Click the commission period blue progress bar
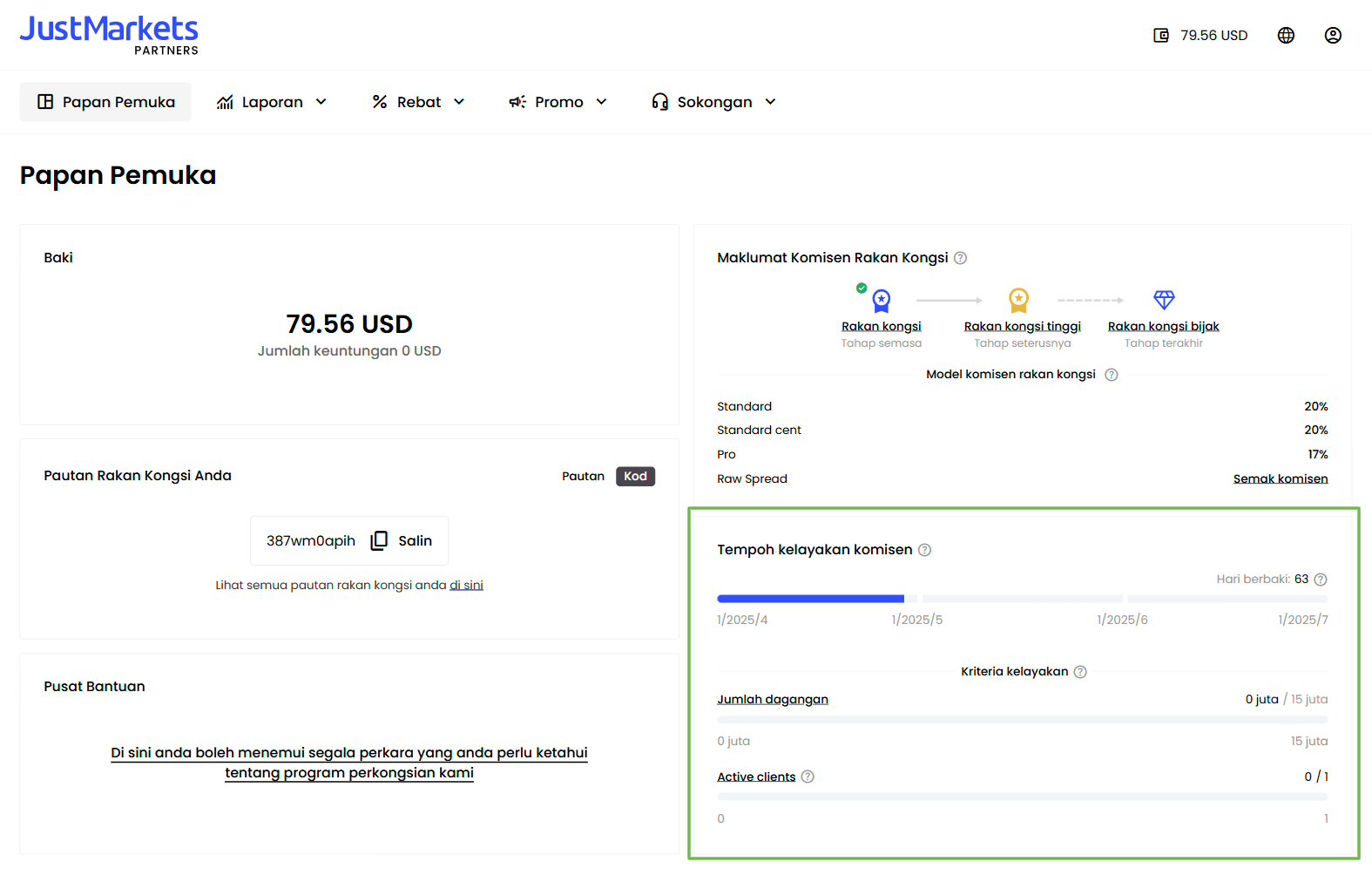This screenshot has width=1372, height=882. pos(810,599)
